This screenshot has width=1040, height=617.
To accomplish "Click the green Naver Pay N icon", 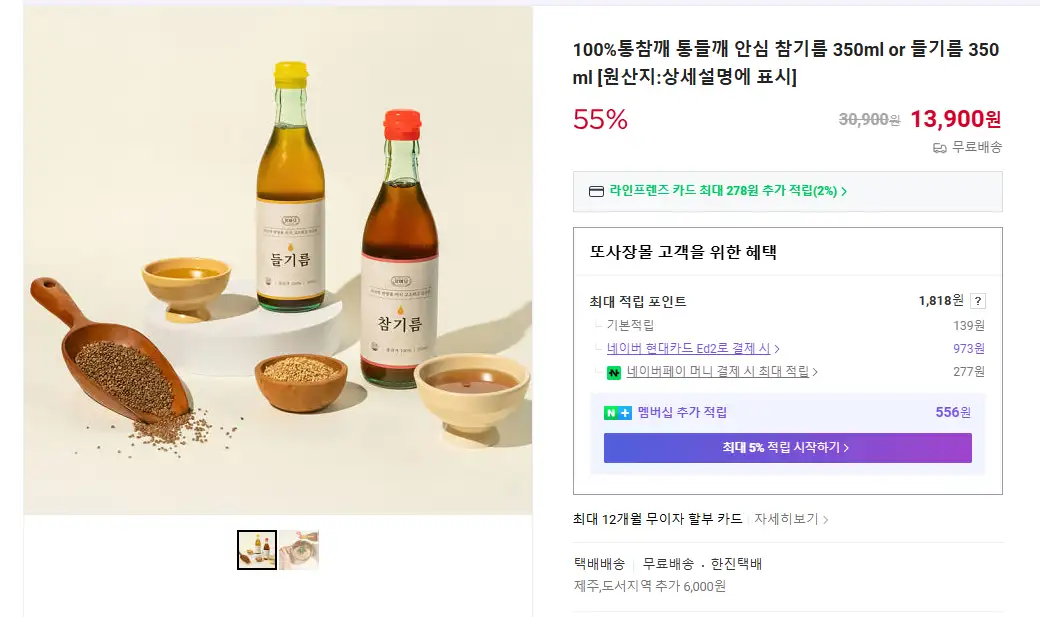I will point(614,372).
